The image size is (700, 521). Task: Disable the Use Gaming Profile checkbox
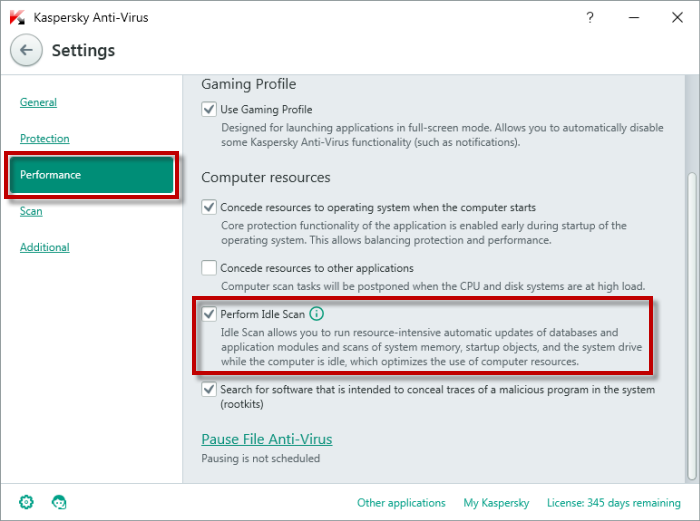pos(209,109)
